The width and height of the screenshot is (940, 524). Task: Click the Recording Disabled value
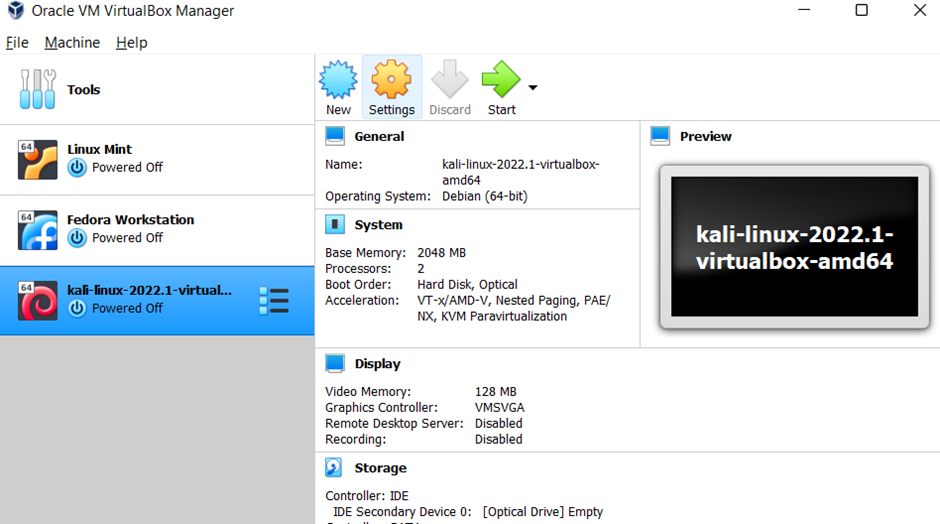click(x=499, y=439)
